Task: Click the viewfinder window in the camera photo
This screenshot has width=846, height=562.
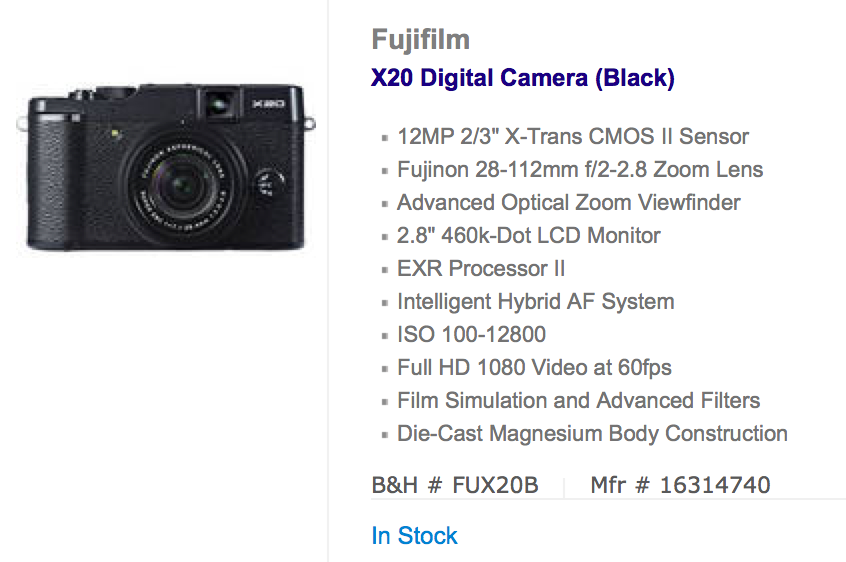Action: tap(219, 104)
